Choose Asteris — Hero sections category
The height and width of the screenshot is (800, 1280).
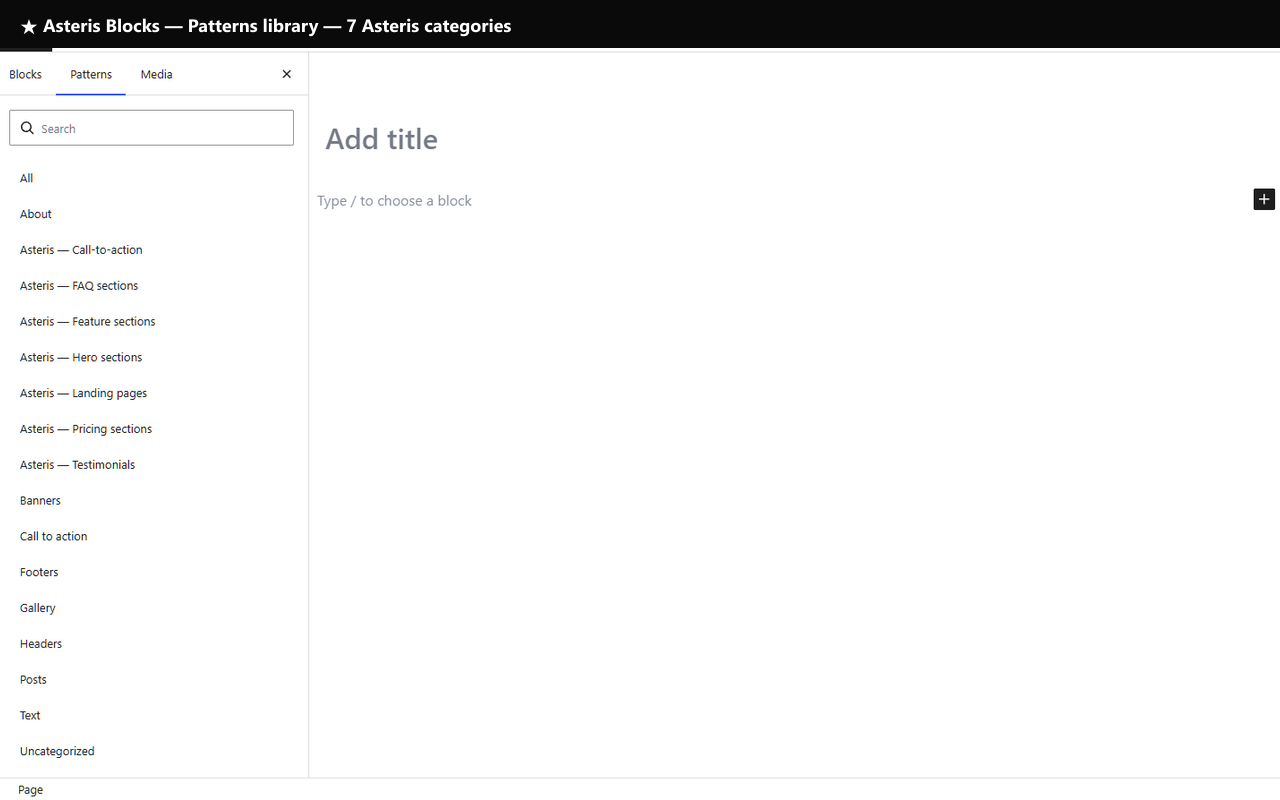point(154,357)
